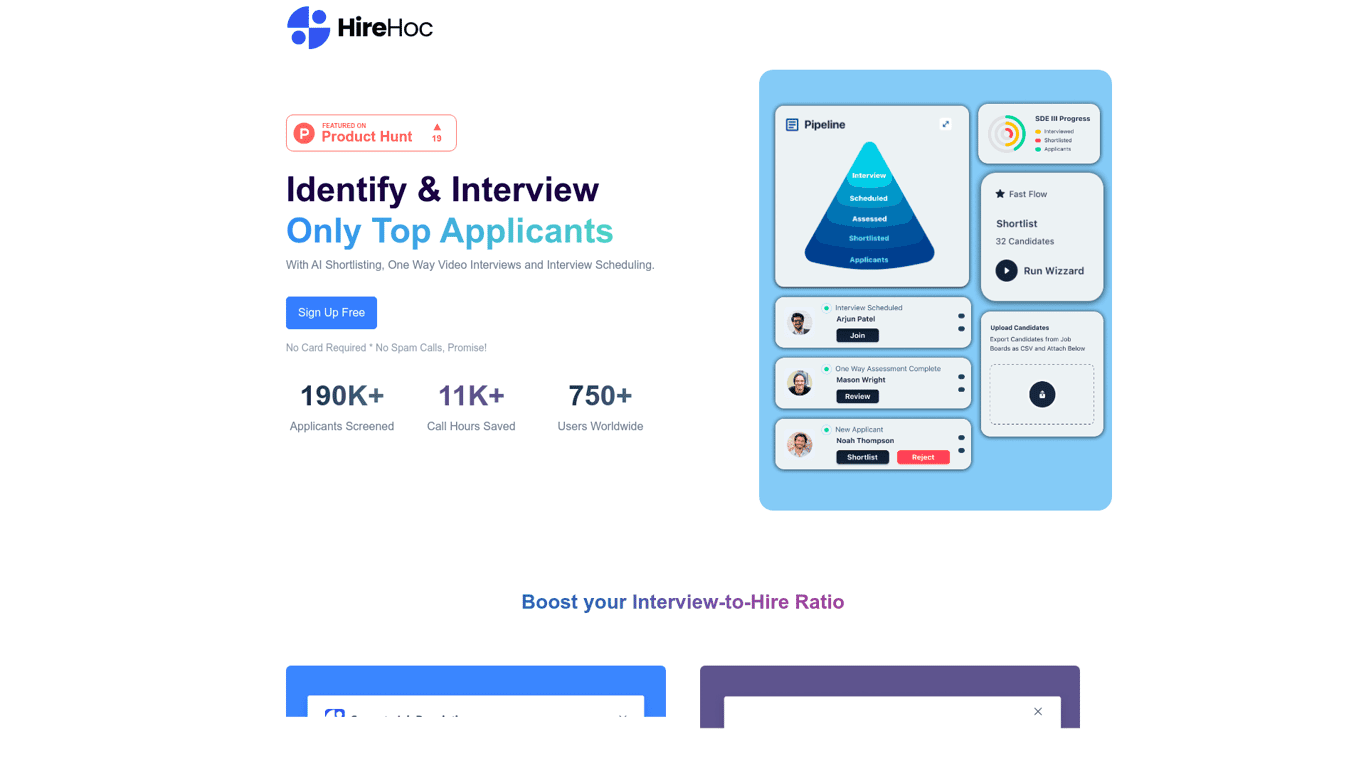Click the SDE III Progress ring chart
This screenshot has height=768, width=1366.
[1007, 134]
